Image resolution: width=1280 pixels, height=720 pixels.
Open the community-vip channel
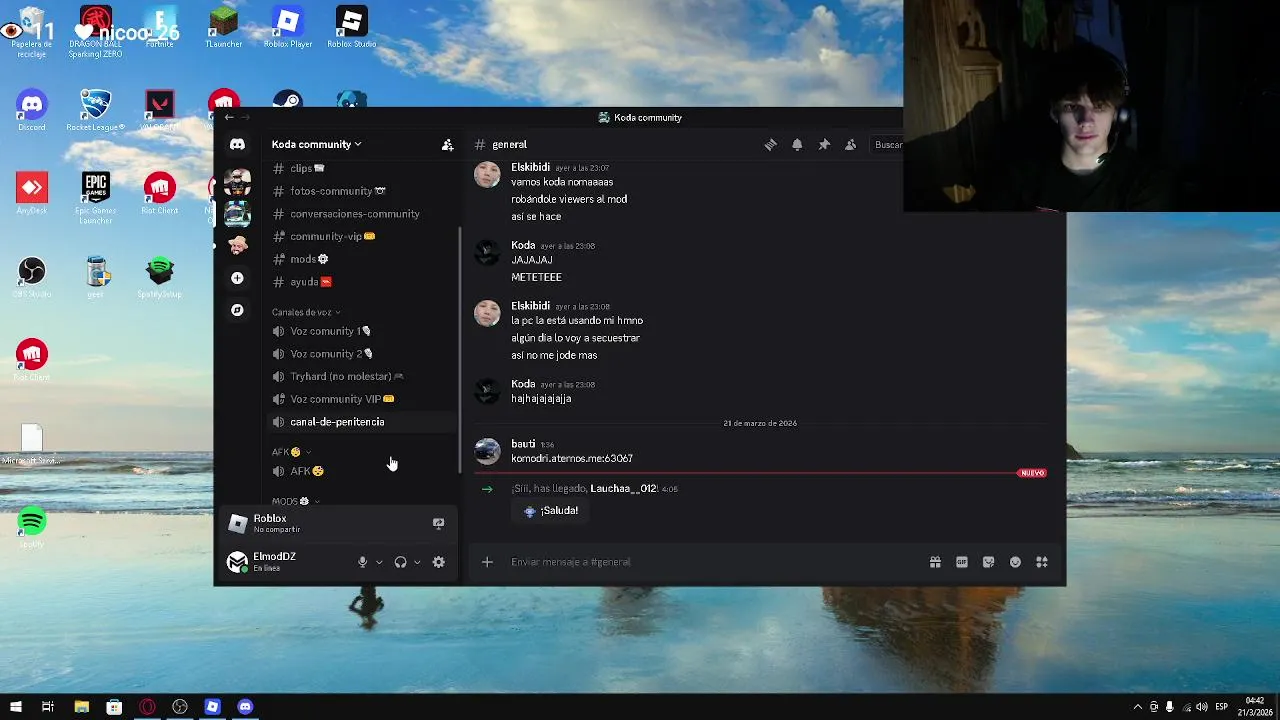pos(362,236)
